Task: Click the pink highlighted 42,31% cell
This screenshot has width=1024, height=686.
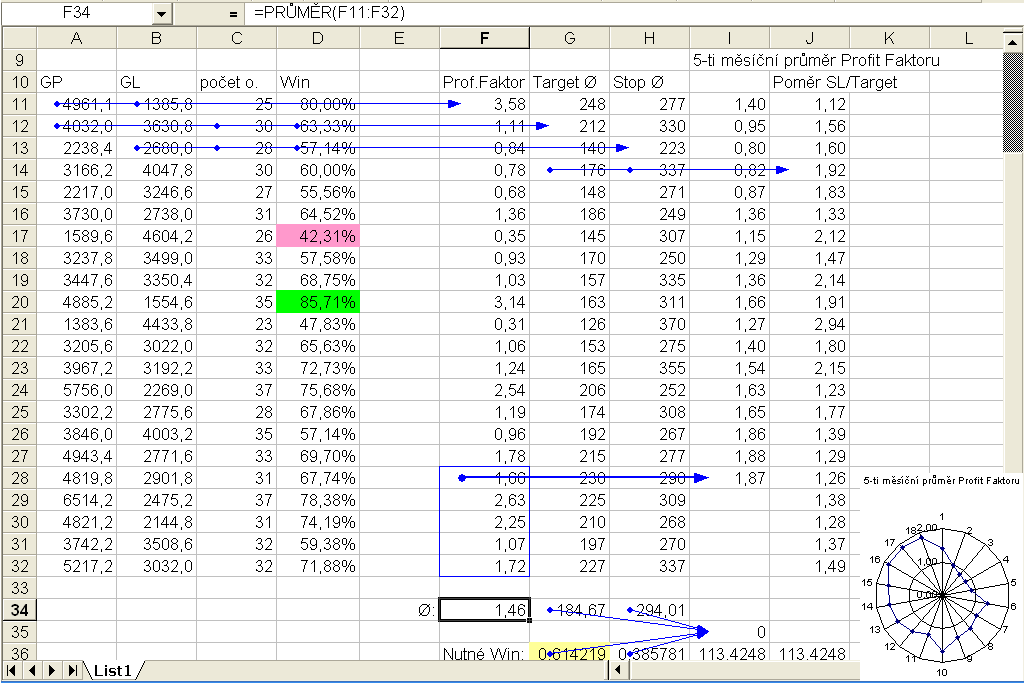Action: pyautogui.click(x=317, y=237)
